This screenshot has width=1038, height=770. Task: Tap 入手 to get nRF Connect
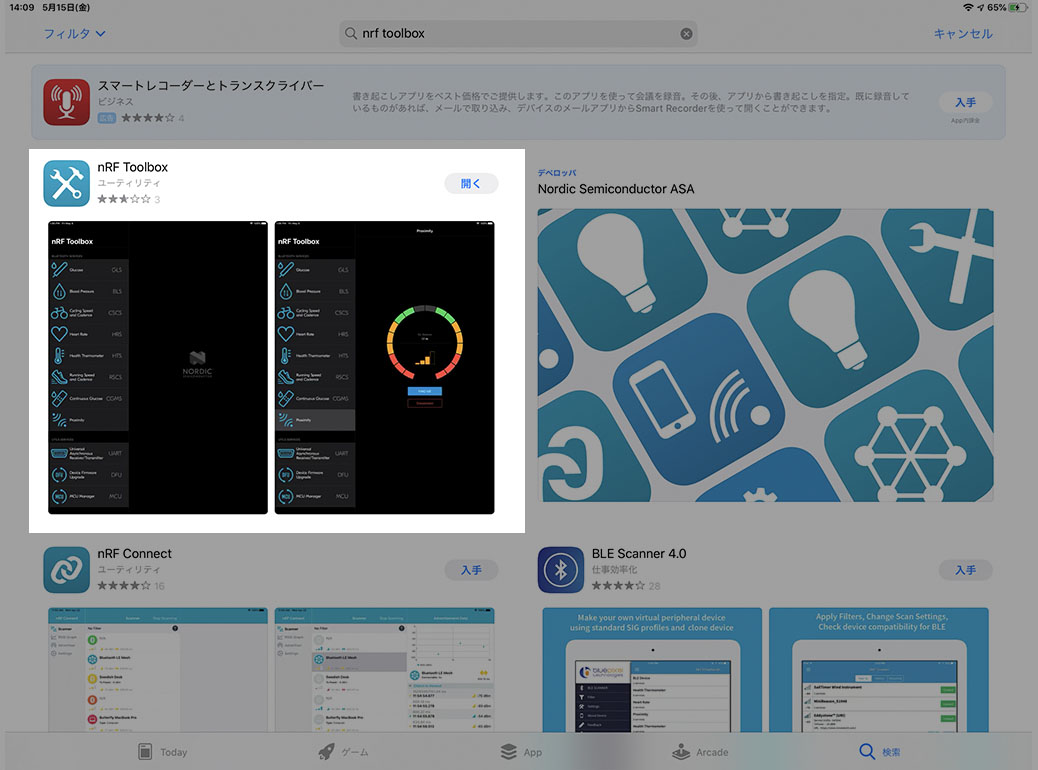(471, 570)
